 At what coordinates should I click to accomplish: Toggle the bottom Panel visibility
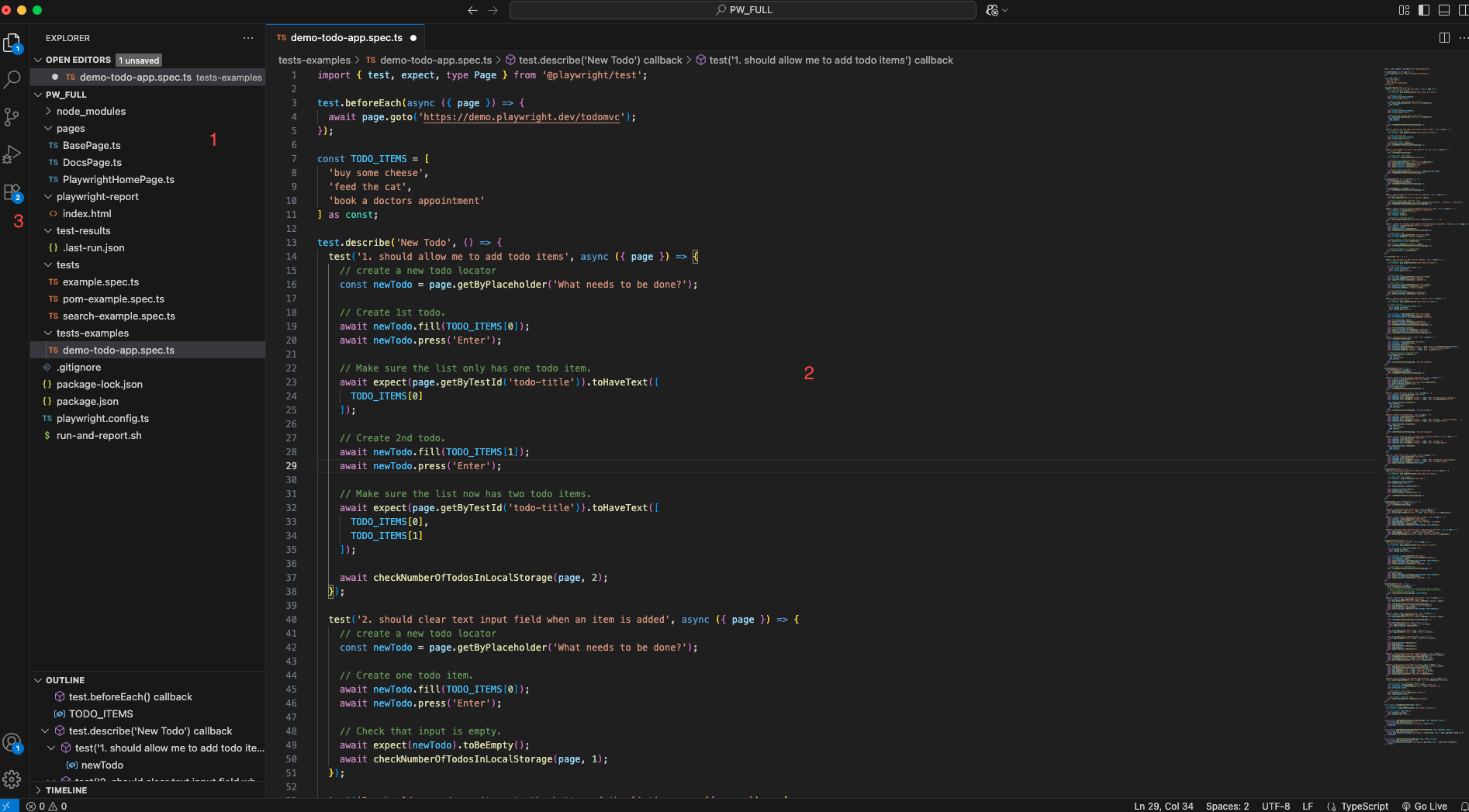(1444, 10)
